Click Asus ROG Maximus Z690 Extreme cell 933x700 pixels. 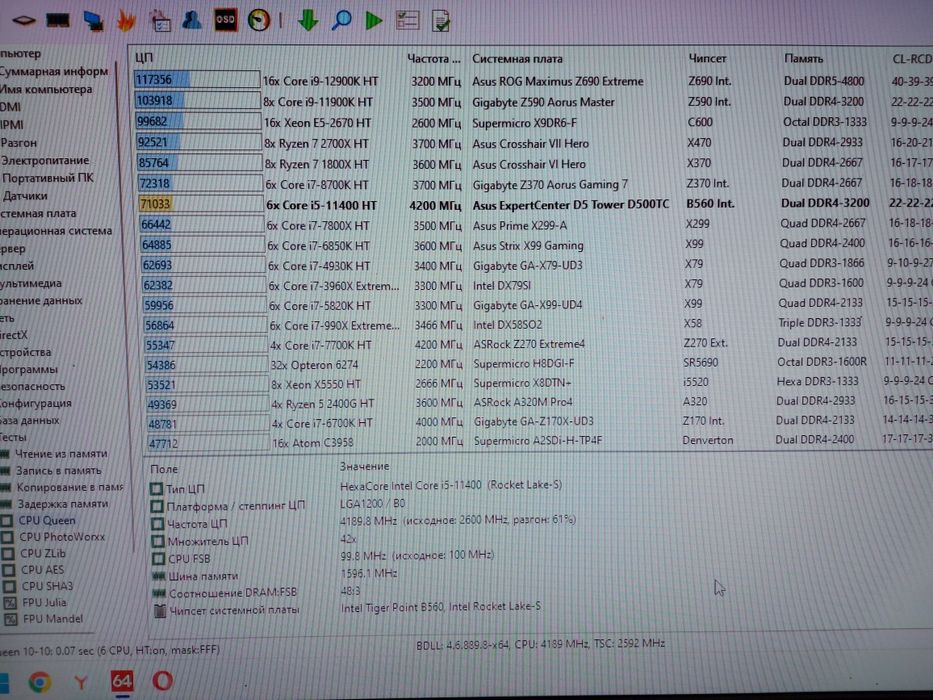[x=558, y=81]
